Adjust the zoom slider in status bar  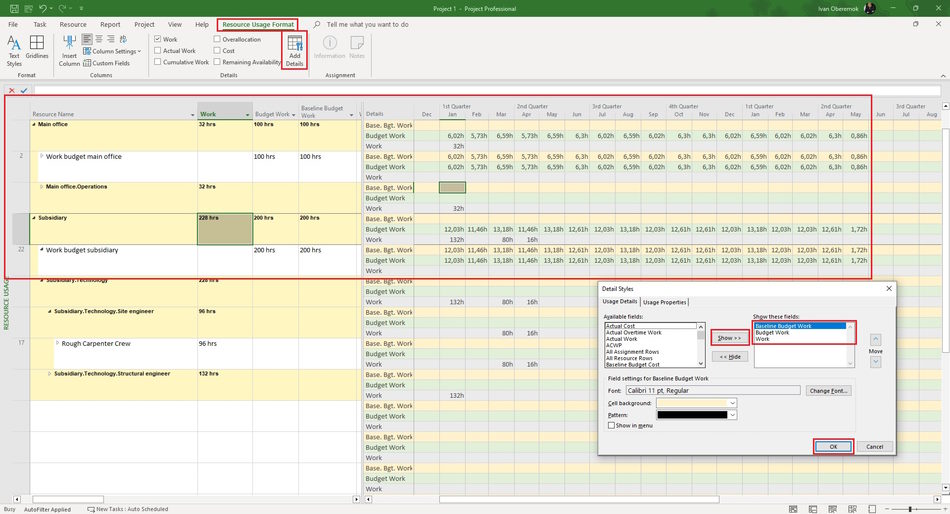click(909, 509)
